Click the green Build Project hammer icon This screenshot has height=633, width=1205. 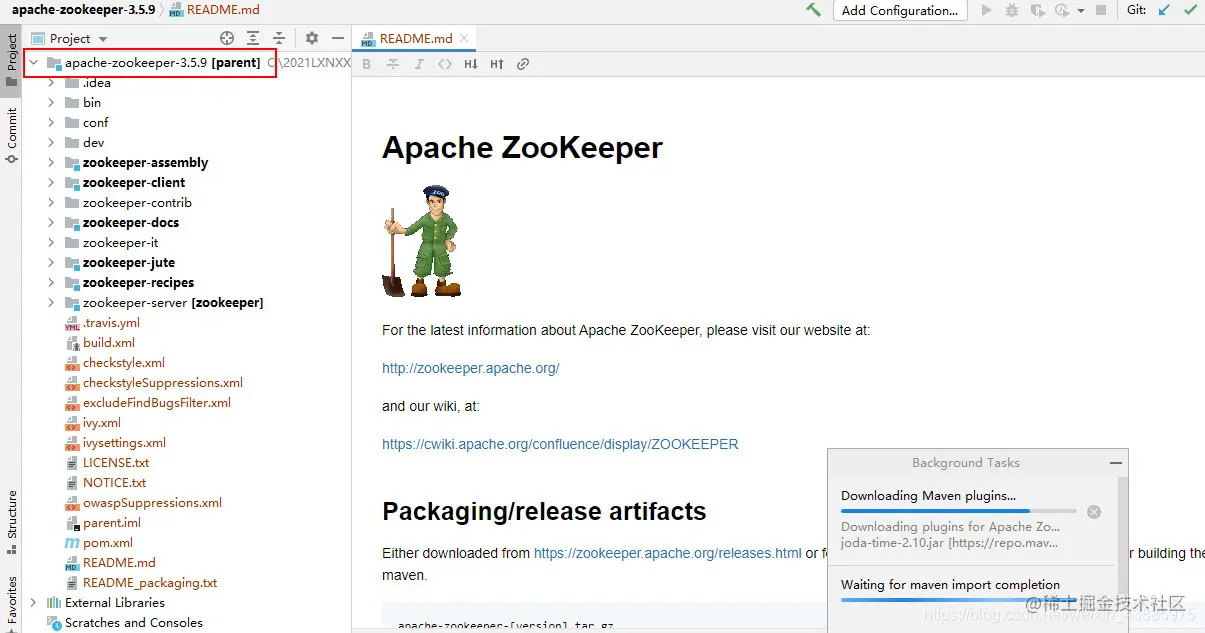[x=814, y=10]
